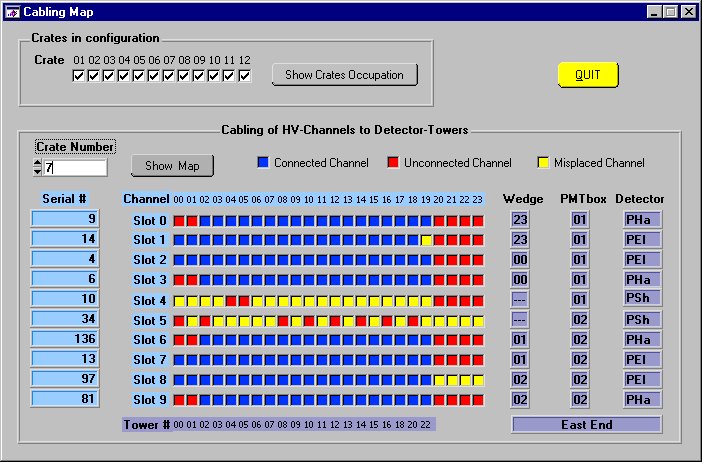Toggle the Crate 07 checkbox
The image size is (702, 462).
pyautogui.click(x=169, y=76)
